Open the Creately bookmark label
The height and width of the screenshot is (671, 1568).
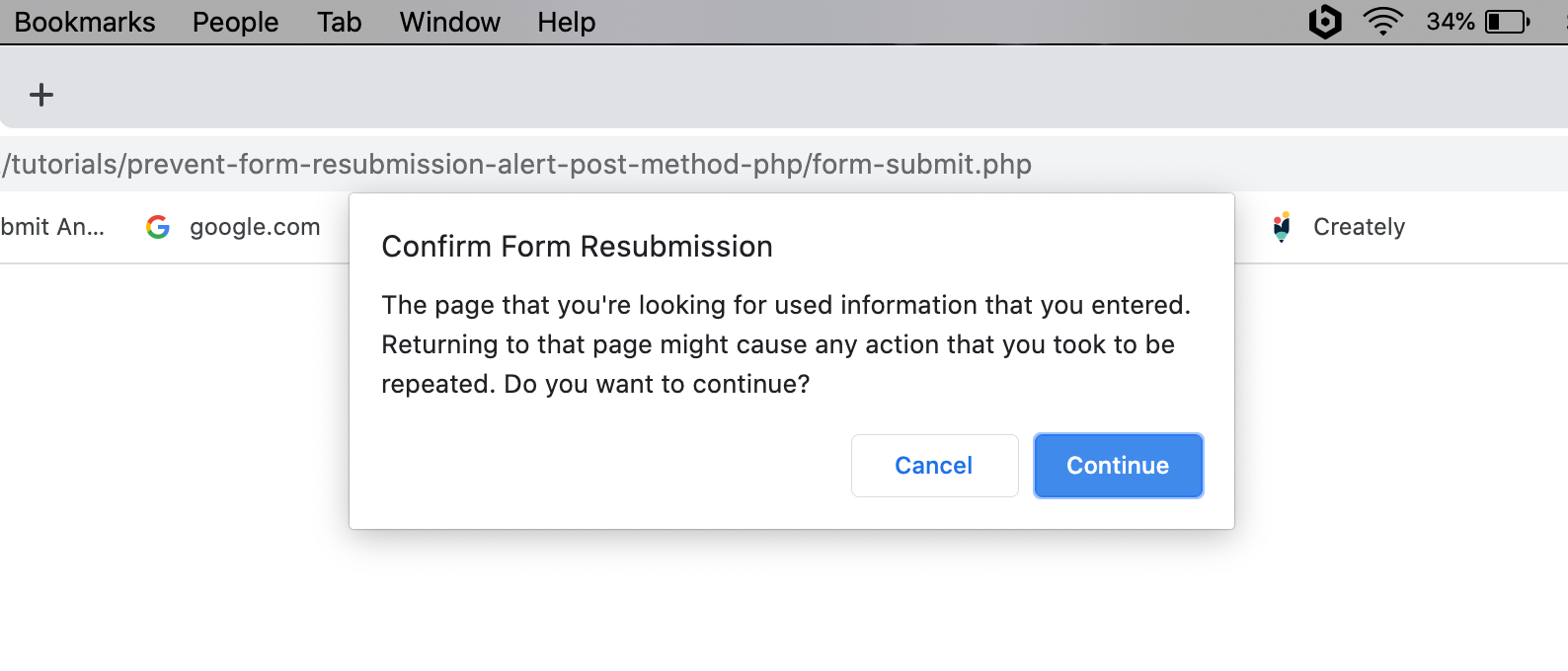1359,227
